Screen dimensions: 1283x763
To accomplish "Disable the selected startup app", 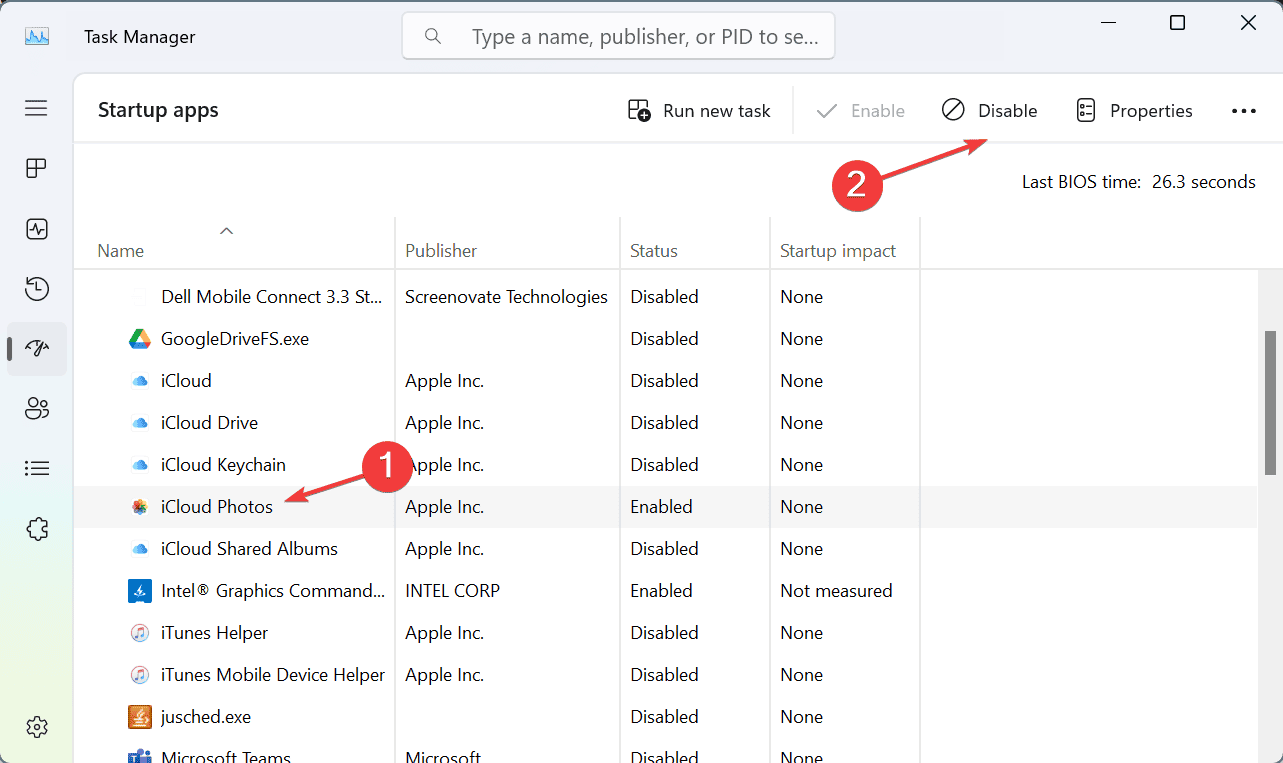I will click(x=989, y=111).
